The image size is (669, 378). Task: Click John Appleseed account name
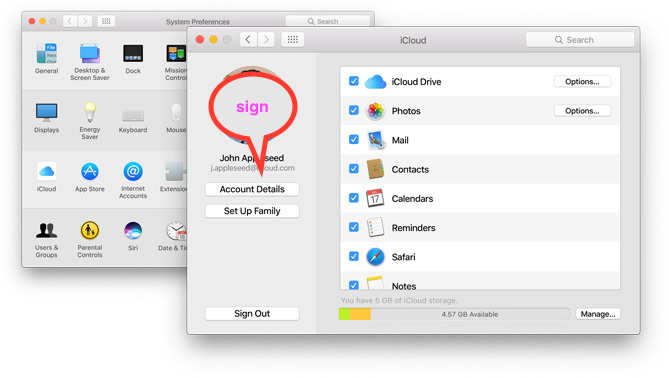pyautogui.click(x=252, y=158)
